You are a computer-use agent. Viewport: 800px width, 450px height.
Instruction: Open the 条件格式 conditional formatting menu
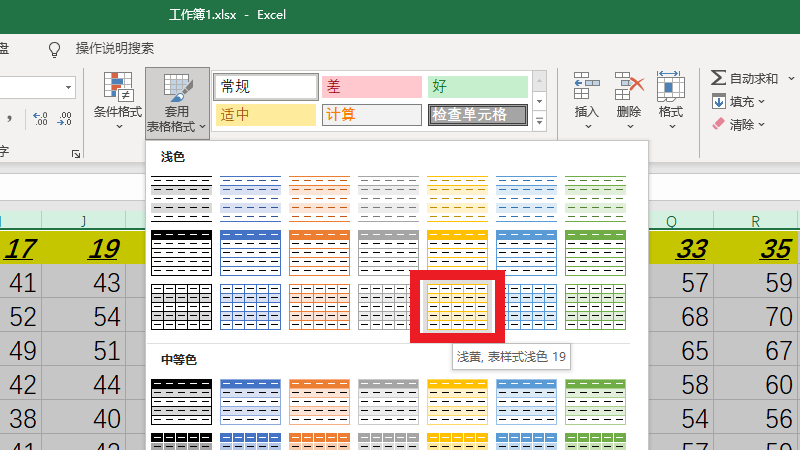(117, 100)
